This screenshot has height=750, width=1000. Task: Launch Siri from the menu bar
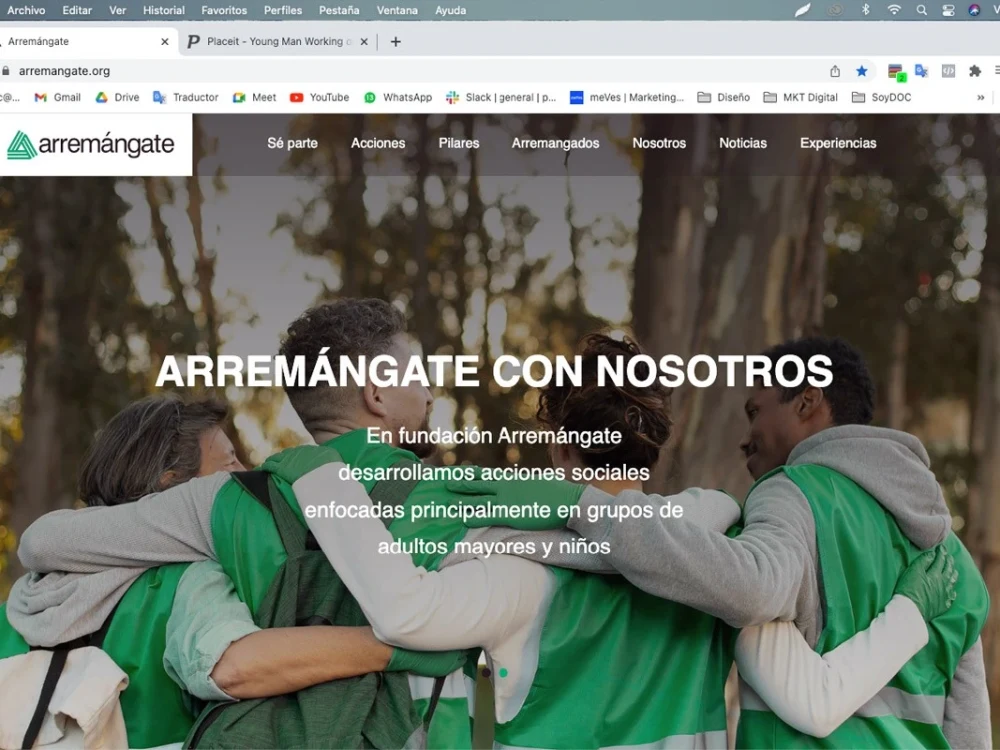point(974,10)
